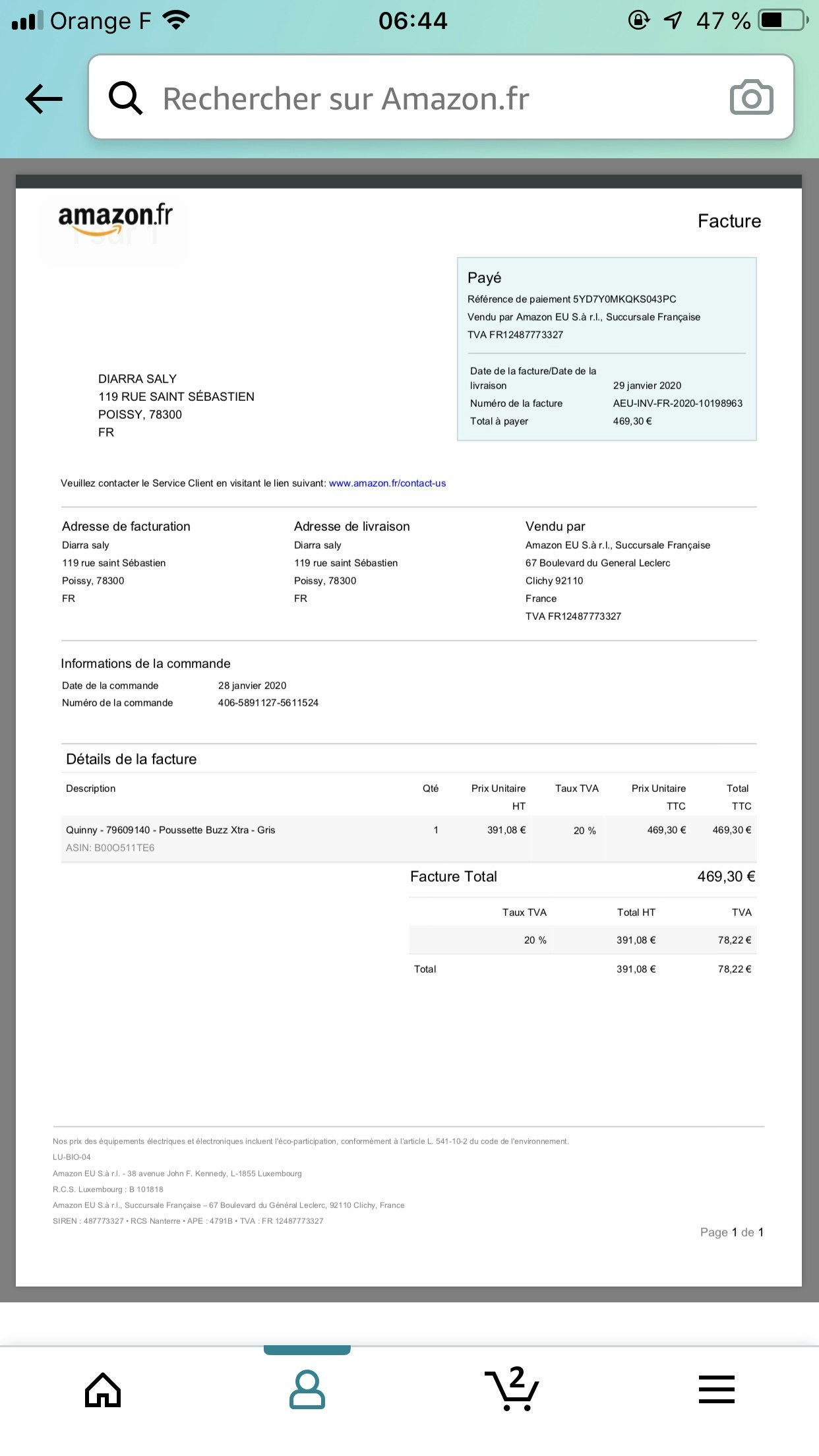Tap the back arrow icon
Screen dimensions: 819x1456
click(44, 99)
